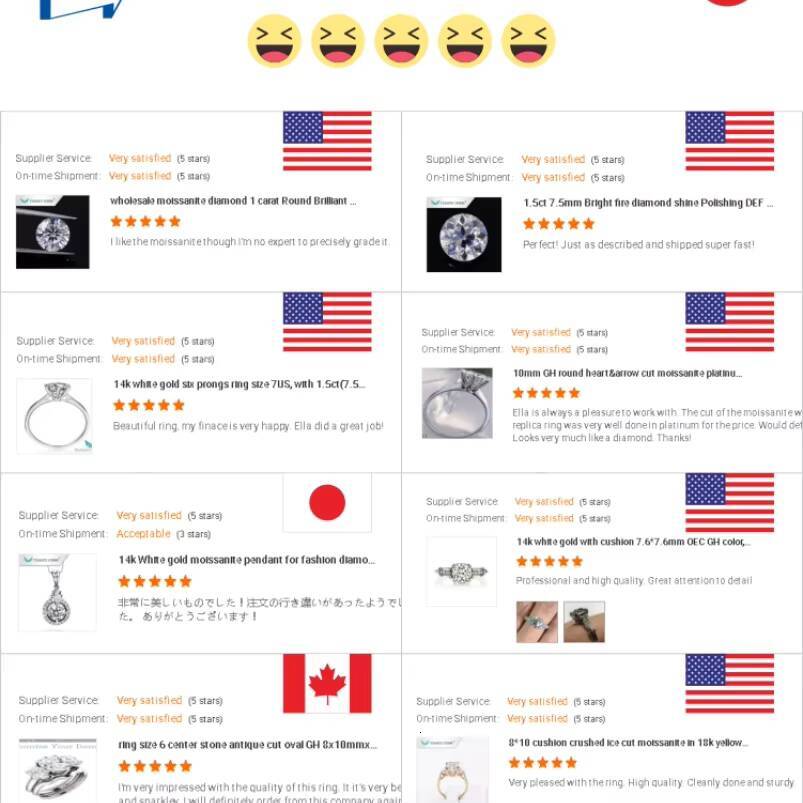Click star rating under the wholesale moissanite review
Viewport: 803px width, 803px height.
(x=145, y=221)
